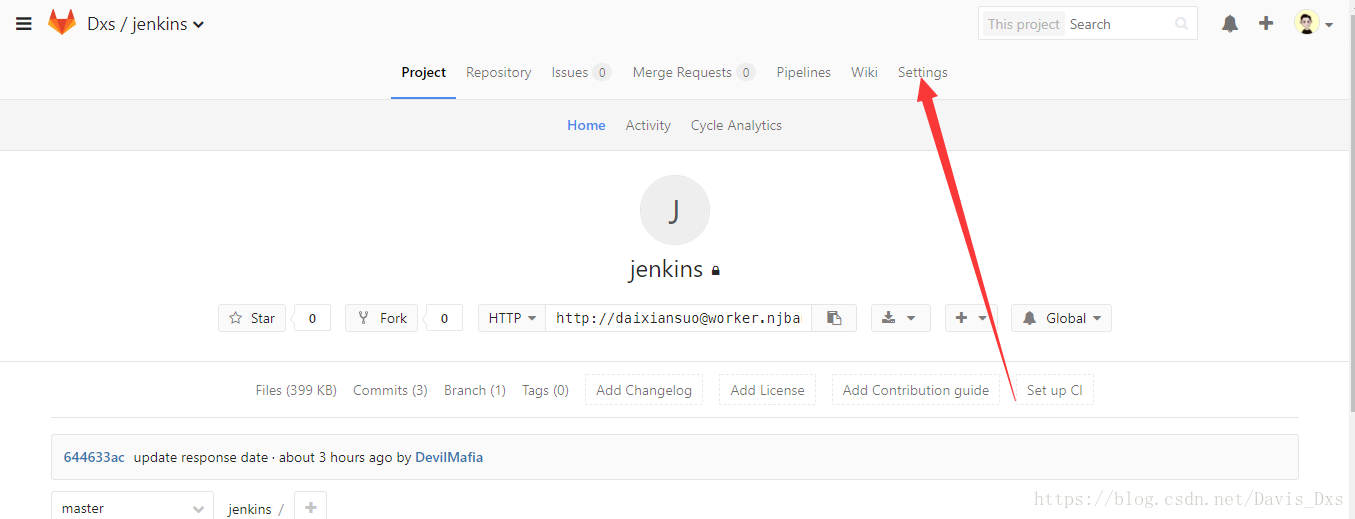
Task: Click Add Contribution guide button
Action: [916, 390]
